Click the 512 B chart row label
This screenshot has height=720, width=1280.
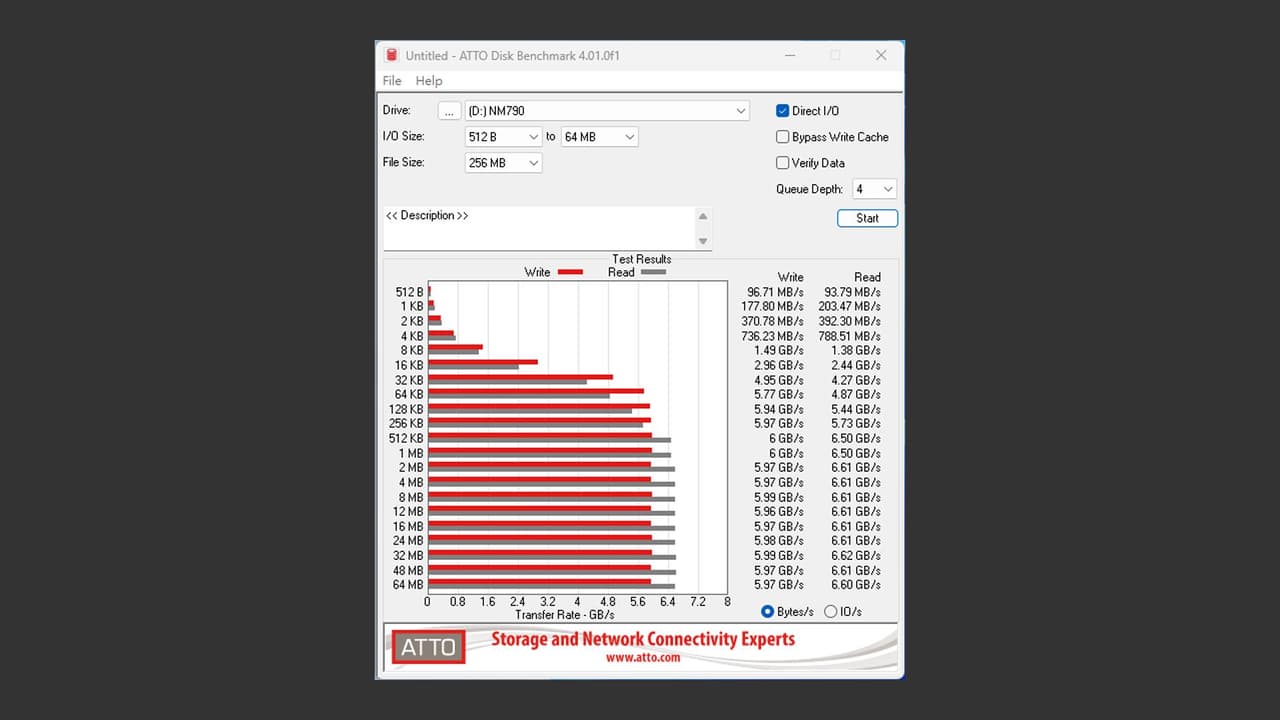410,292
